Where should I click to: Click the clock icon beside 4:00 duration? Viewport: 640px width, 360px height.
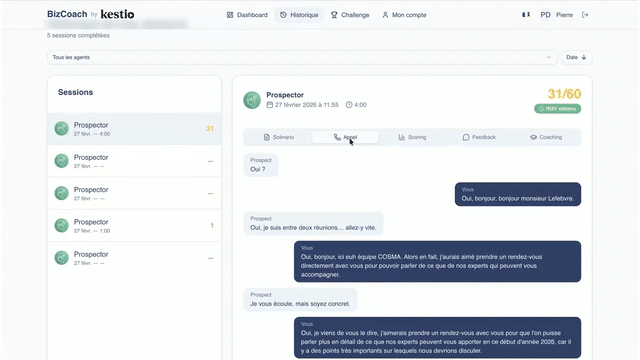349,105
